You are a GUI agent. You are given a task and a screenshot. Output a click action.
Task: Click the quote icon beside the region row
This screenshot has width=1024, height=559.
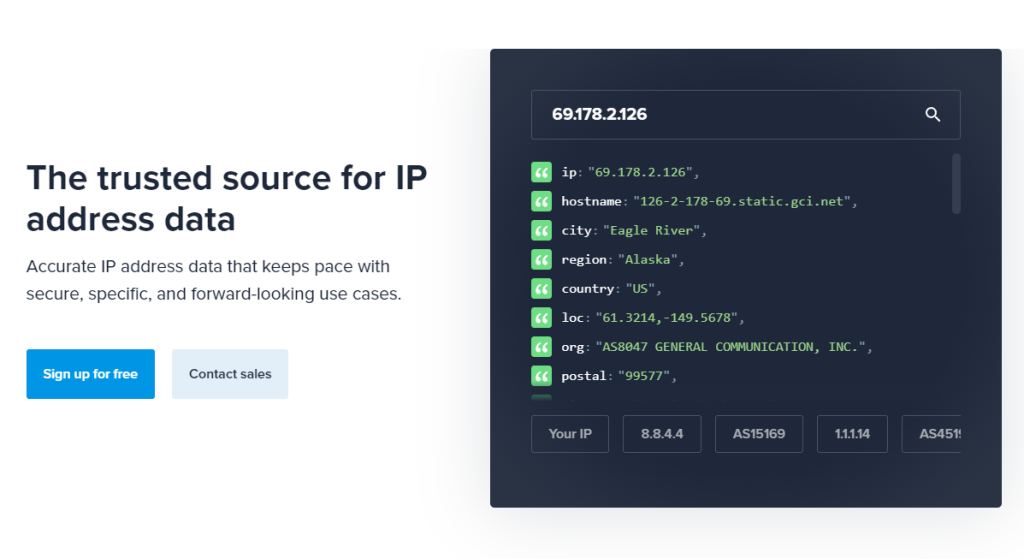coord(541,260)
